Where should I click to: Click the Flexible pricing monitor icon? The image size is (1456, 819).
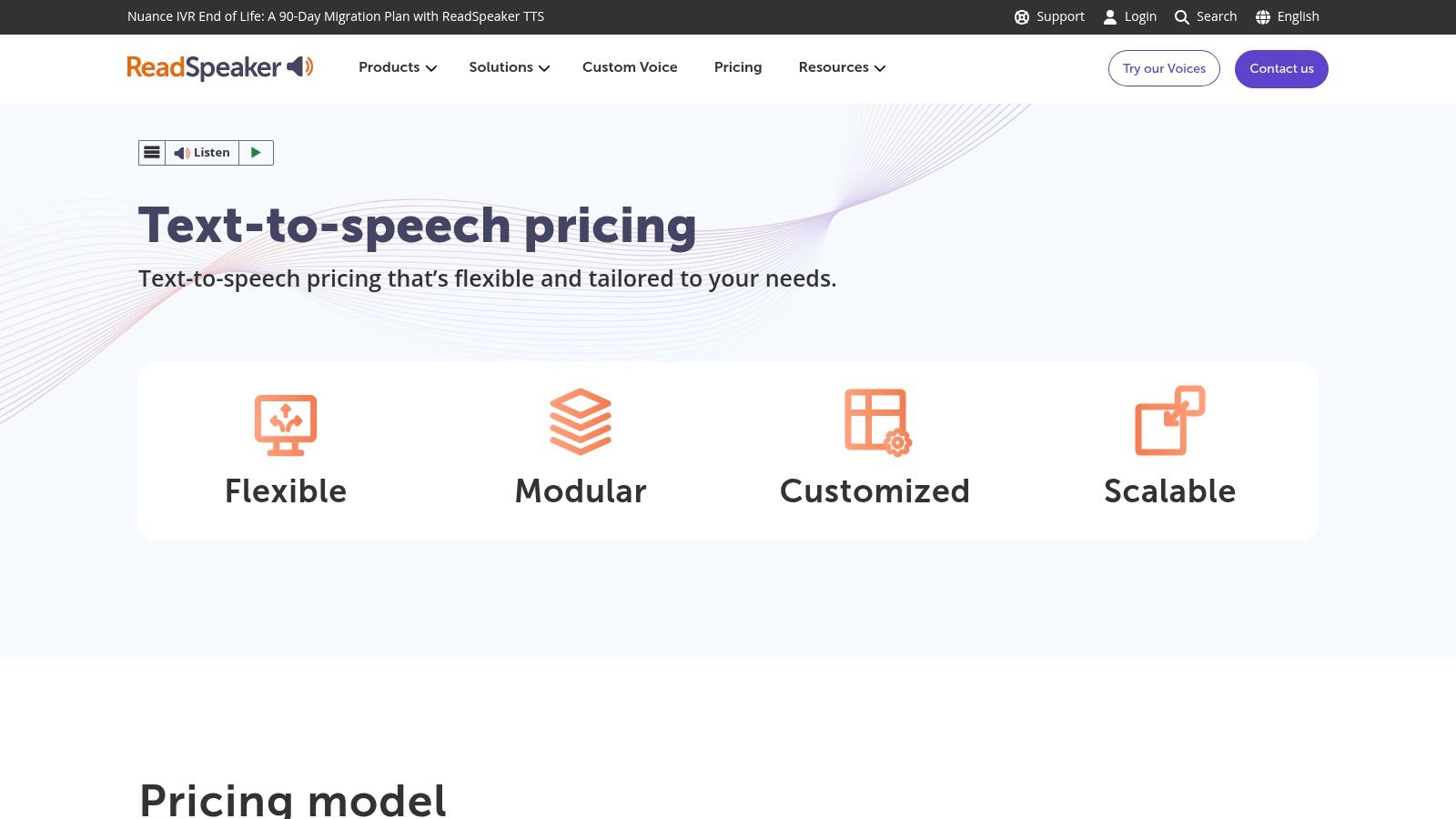click(286, 421)
